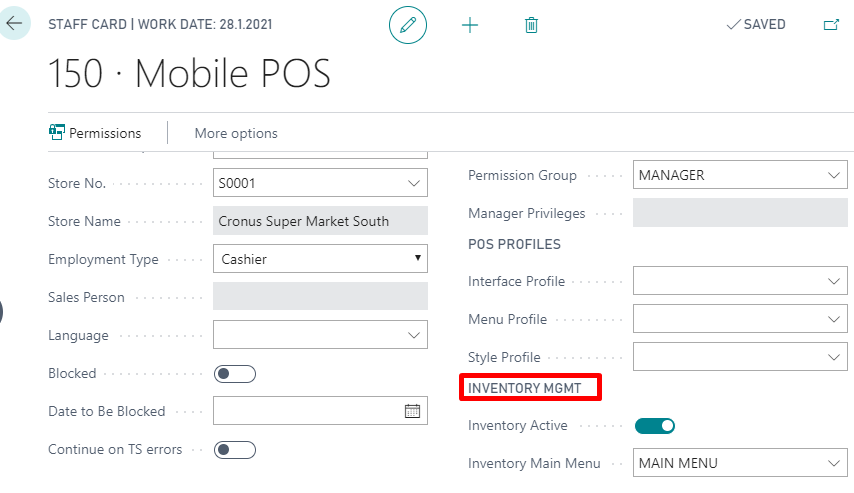Expand the Menu Profile dropdown

pos(834,320)
